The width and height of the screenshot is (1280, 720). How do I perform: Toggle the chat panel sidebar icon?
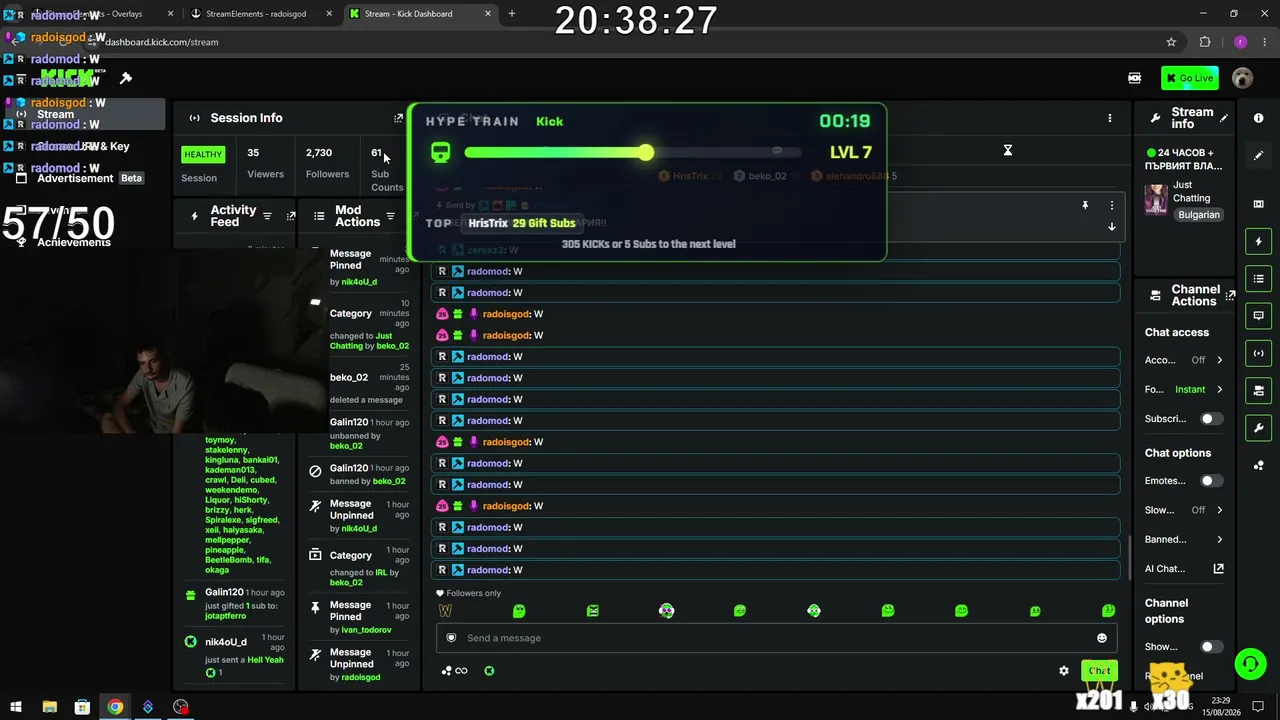point(1258,316)
